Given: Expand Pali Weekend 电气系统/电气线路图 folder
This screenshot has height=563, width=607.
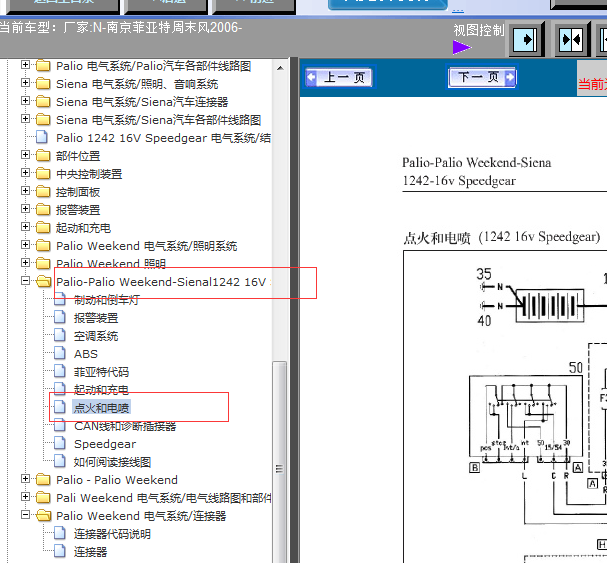Looking at the screenshot, I should (25, 497).
